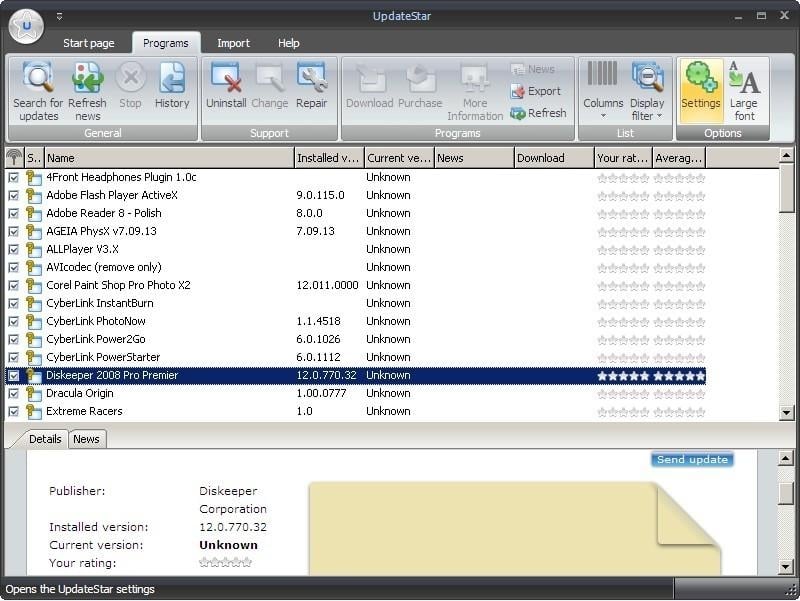800x601 pixels.
Task: Click the Send update button
Action: click(691, 460)
